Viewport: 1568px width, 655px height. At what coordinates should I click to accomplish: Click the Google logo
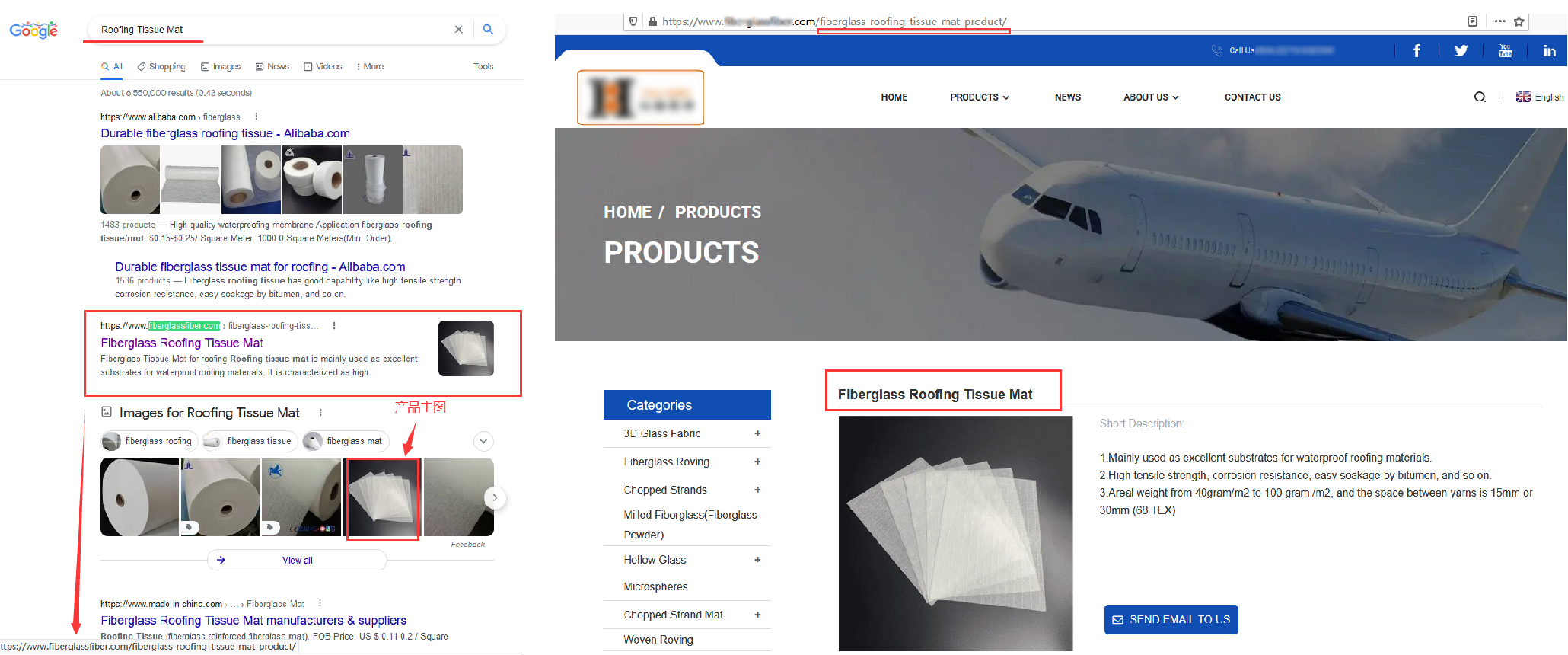coord(33,30)
